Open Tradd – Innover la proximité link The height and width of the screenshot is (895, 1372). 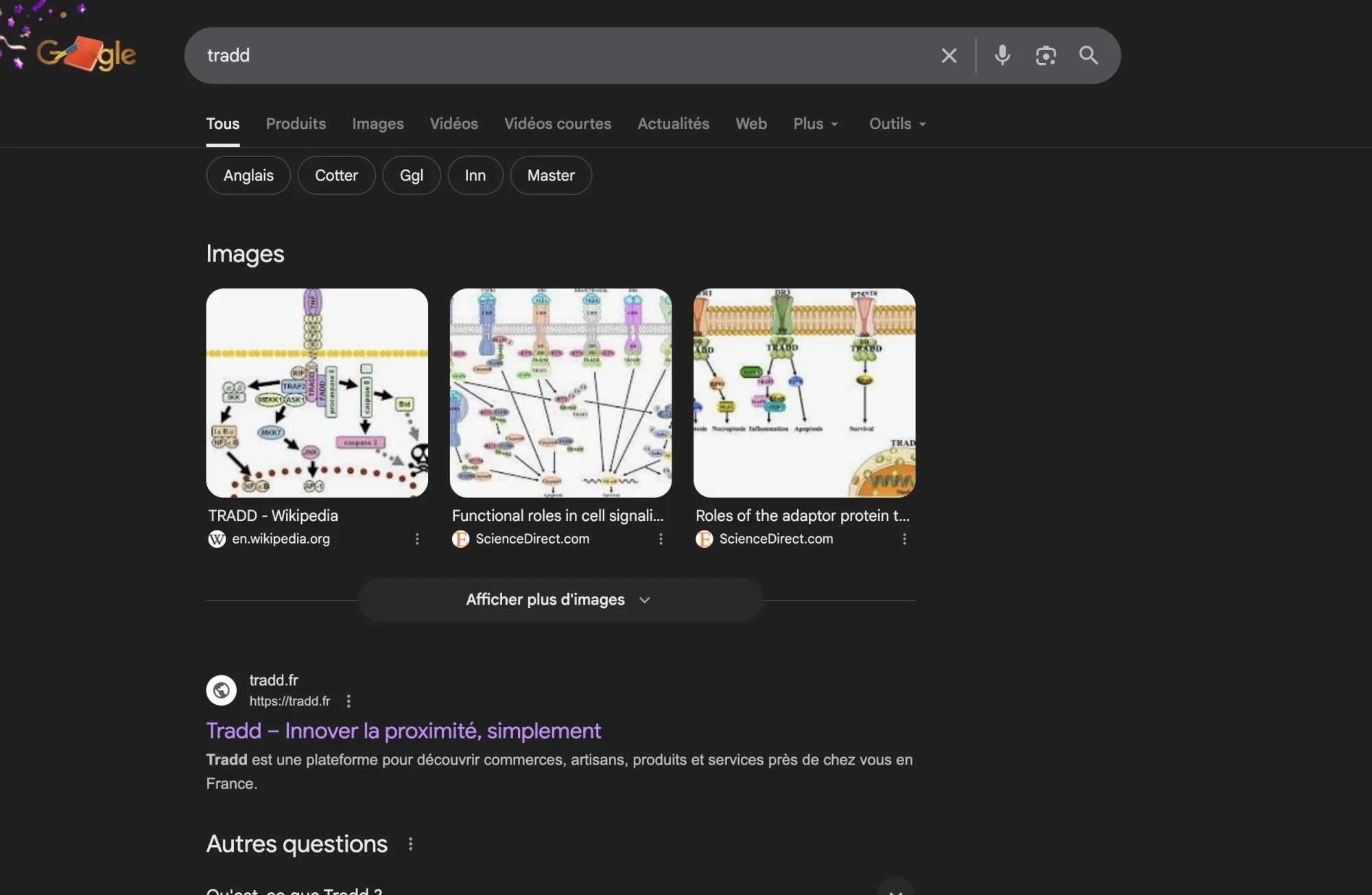pos(403,731)
